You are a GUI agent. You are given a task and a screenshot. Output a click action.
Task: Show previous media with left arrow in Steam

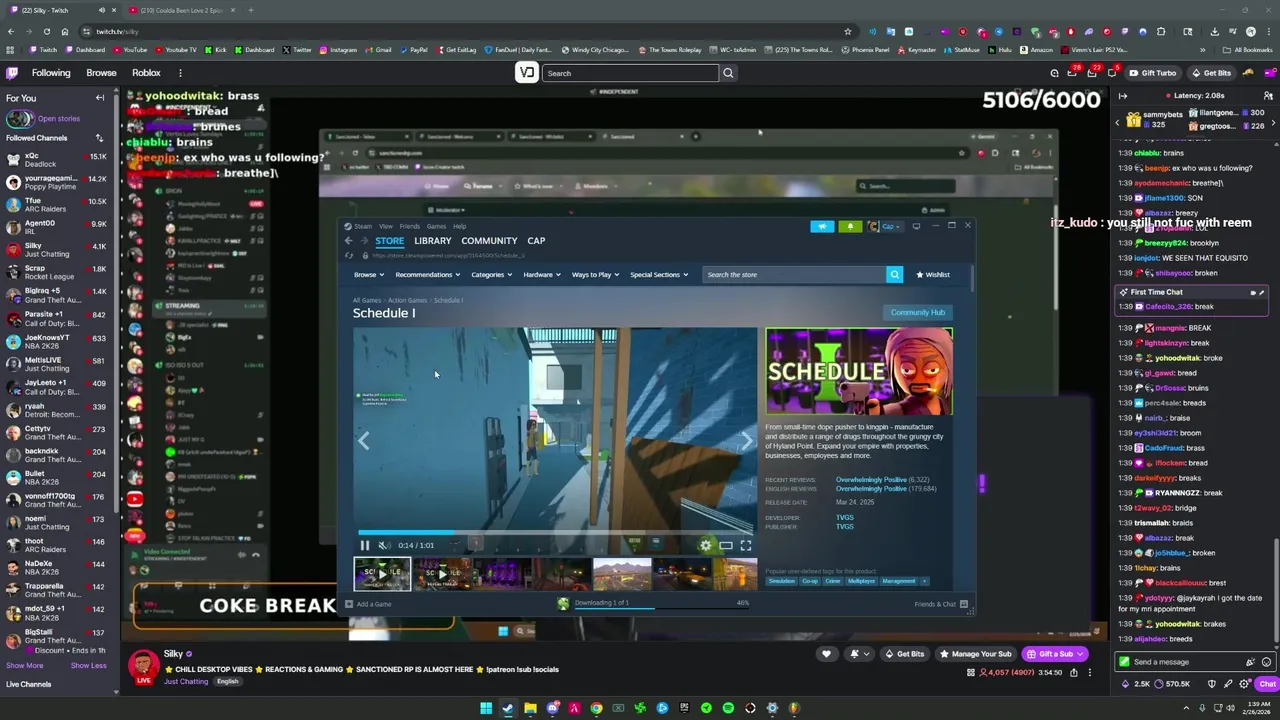pyautogui.click(x=364, y=441)
